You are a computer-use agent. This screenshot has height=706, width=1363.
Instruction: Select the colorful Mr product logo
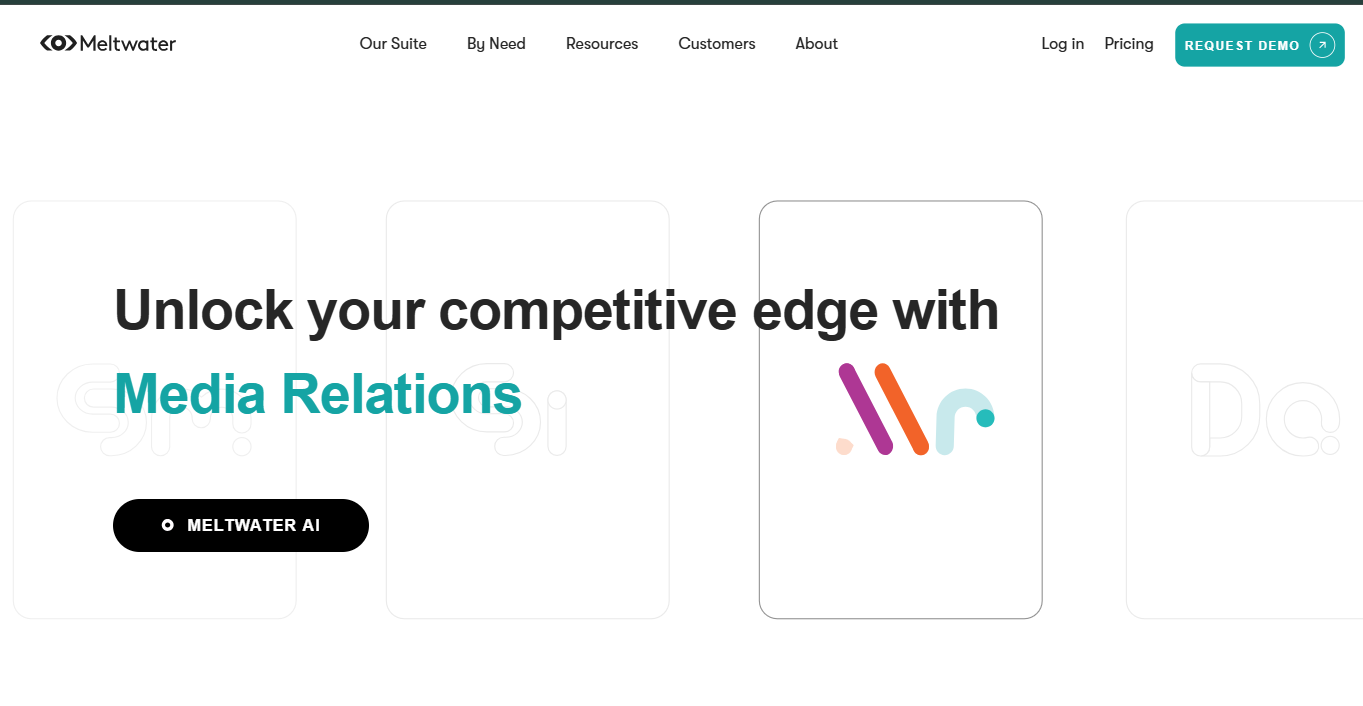914,409
